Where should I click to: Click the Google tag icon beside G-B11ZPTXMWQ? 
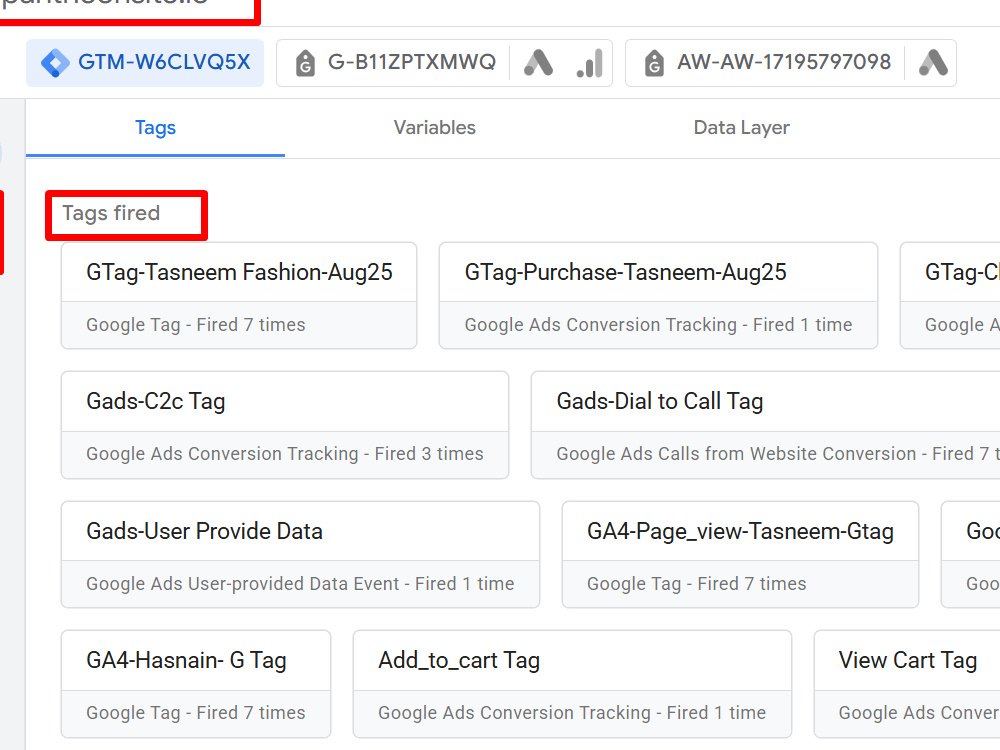pos(305,62)
